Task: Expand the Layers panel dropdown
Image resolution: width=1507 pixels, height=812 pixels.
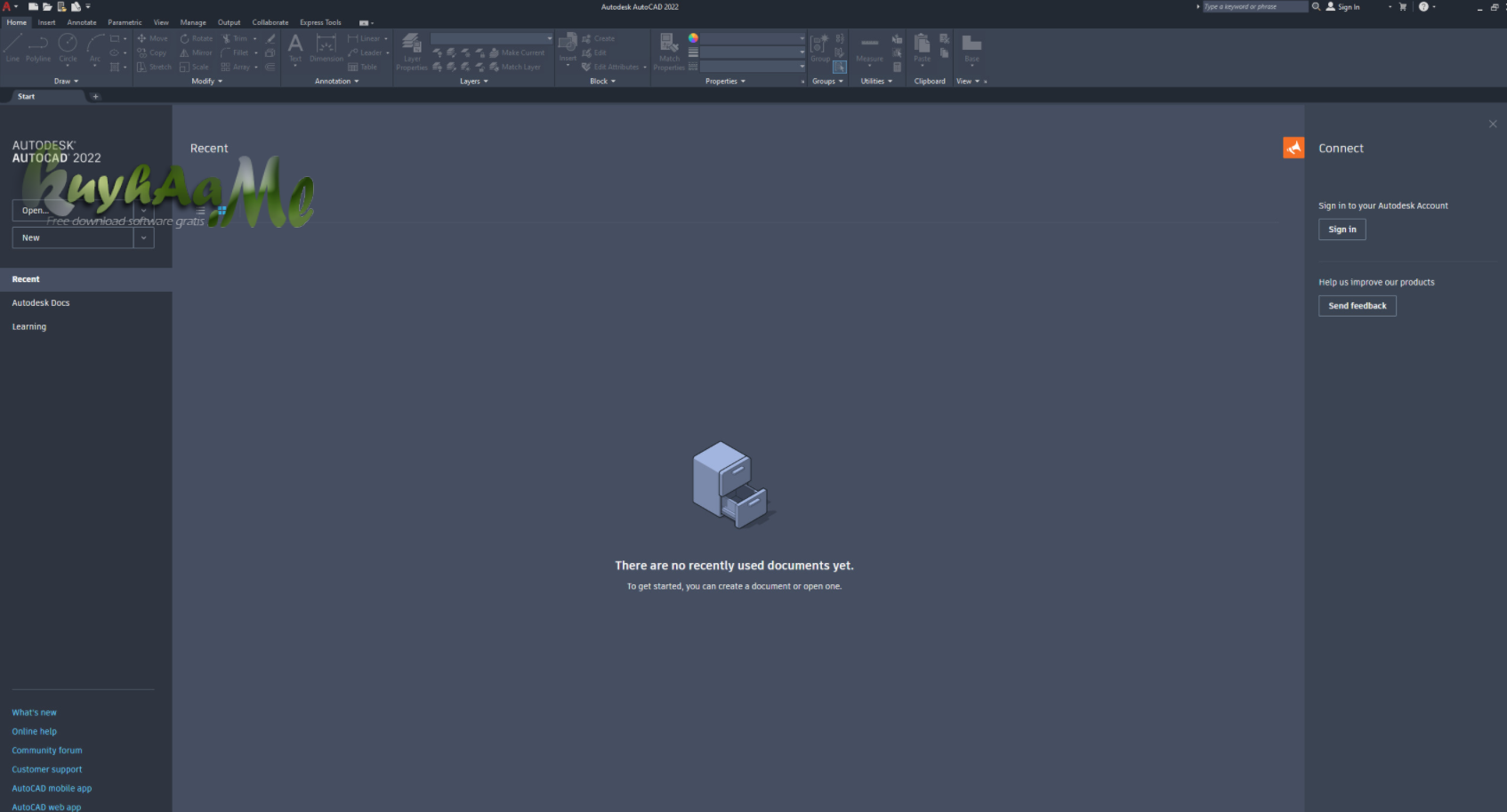Action: click(474, 81)
